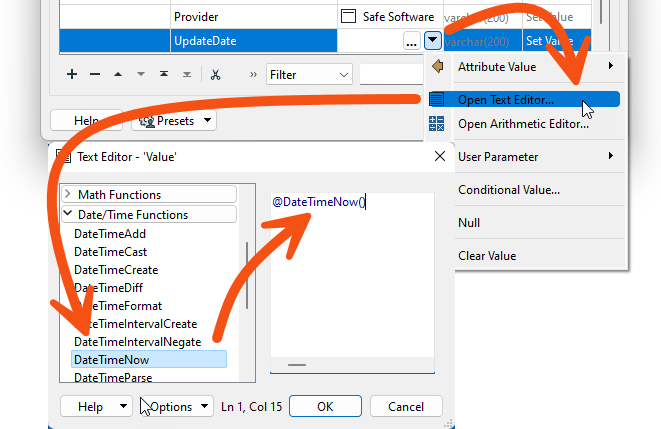Select DateTimeDiff function
The height and width of the screenshot is (429, 661).
[x=108, y=288]
